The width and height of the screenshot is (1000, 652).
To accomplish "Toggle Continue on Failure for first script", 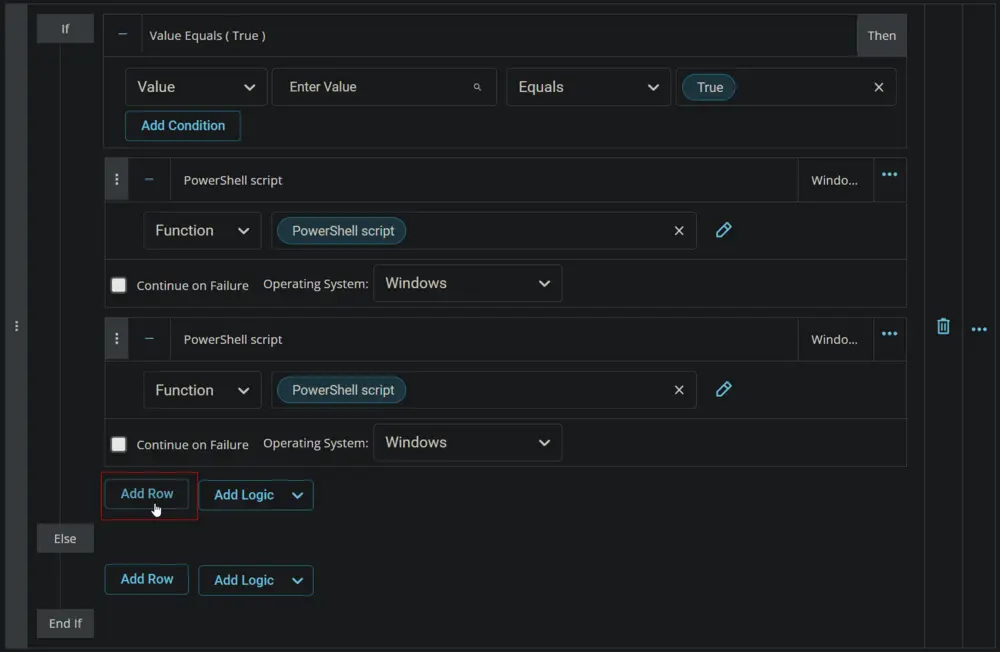I will click(119, 285).
